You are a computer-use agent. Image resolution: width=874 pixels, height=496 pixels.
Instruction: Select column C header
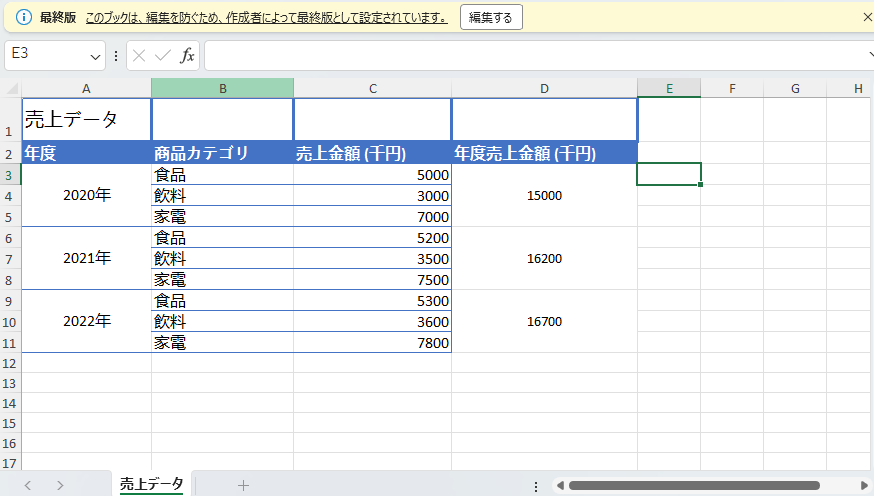pos(372,88)
